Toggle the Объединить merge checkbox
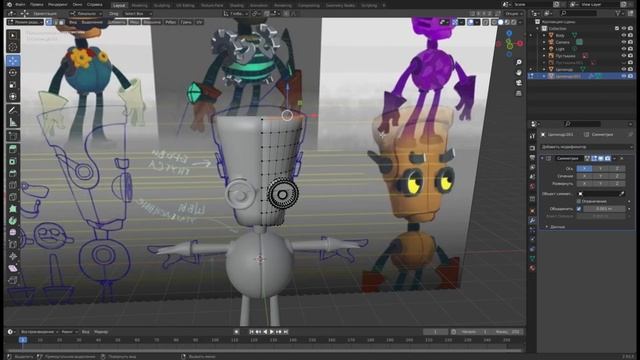The width and height of the screenshot is (640, 360). [579, 209]
